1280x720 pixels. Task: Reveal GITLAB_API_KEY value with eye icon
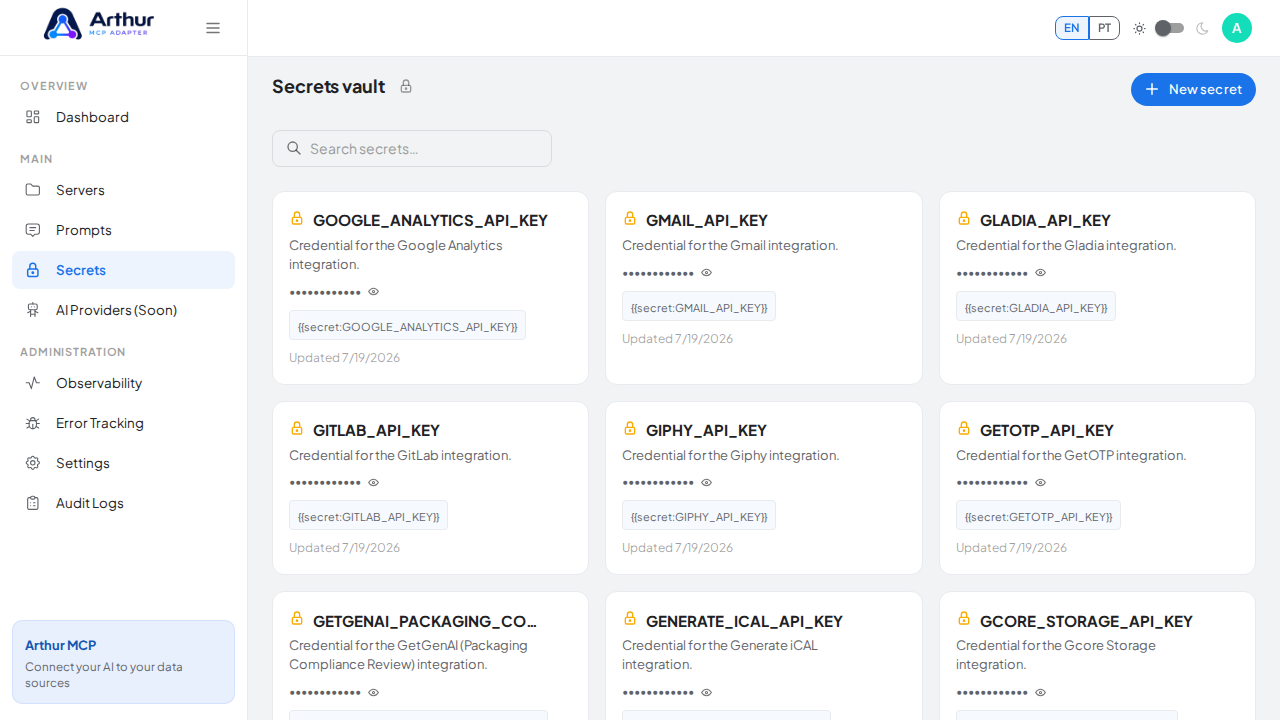pyautogui.click(x=374, y=483)
